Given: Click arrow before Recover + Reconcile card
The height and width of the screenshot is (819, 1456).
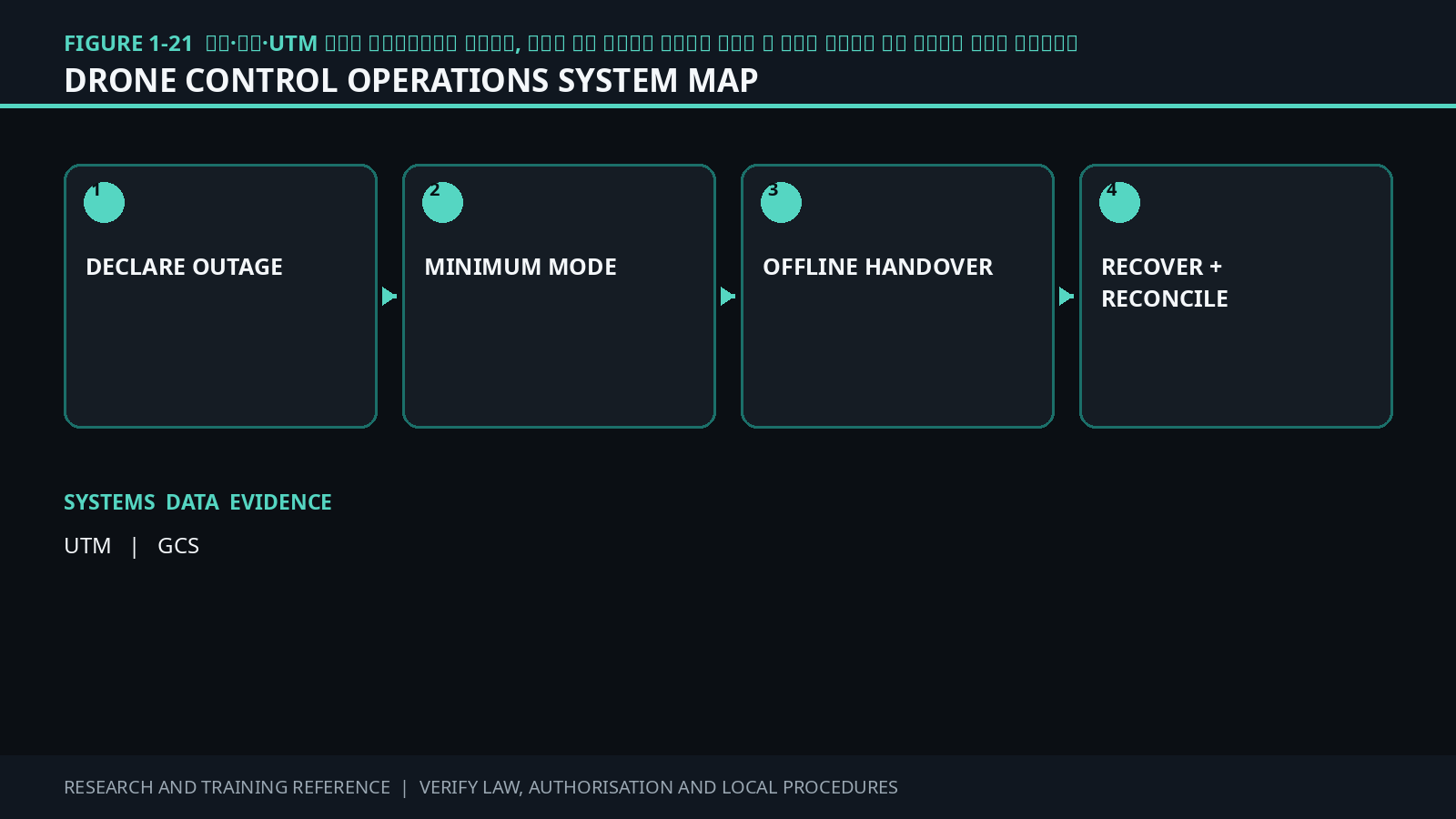Looking at the screenshot, I should (1067, 297).
